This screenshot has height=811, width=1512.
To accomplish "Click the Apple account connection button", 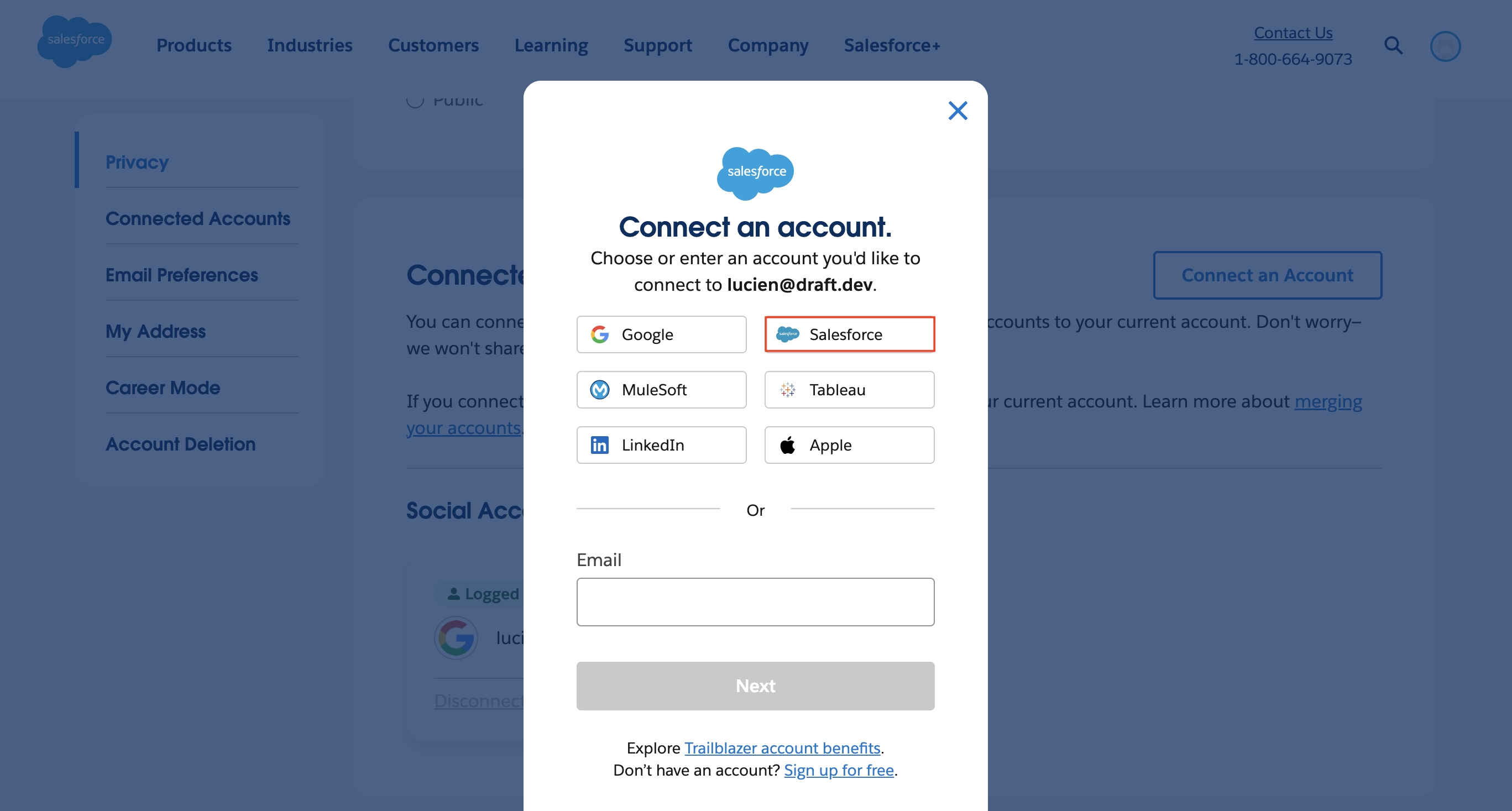I will [850, 444].
